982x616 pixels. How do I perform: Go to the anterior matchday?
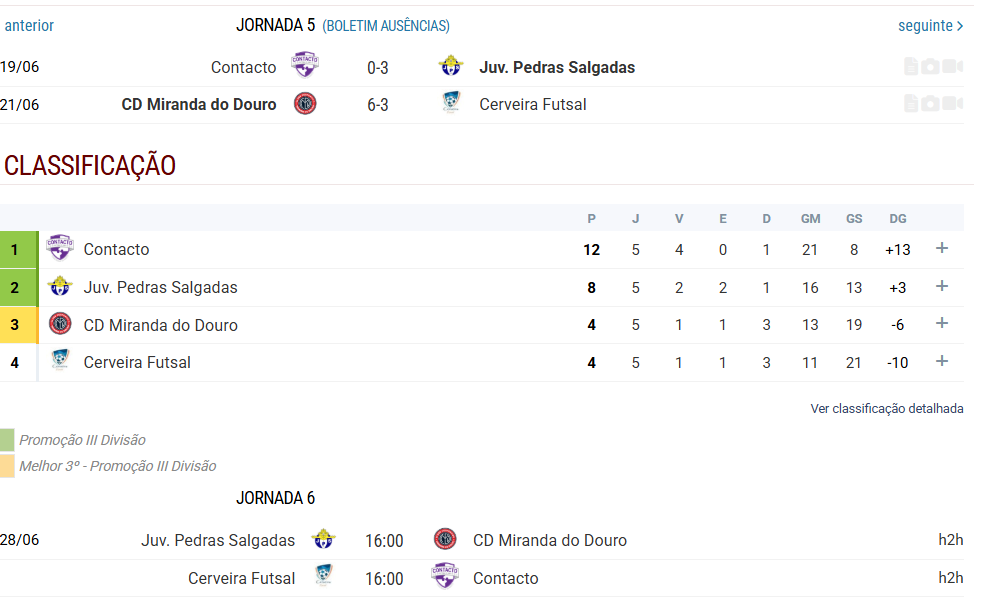[29, 26]
